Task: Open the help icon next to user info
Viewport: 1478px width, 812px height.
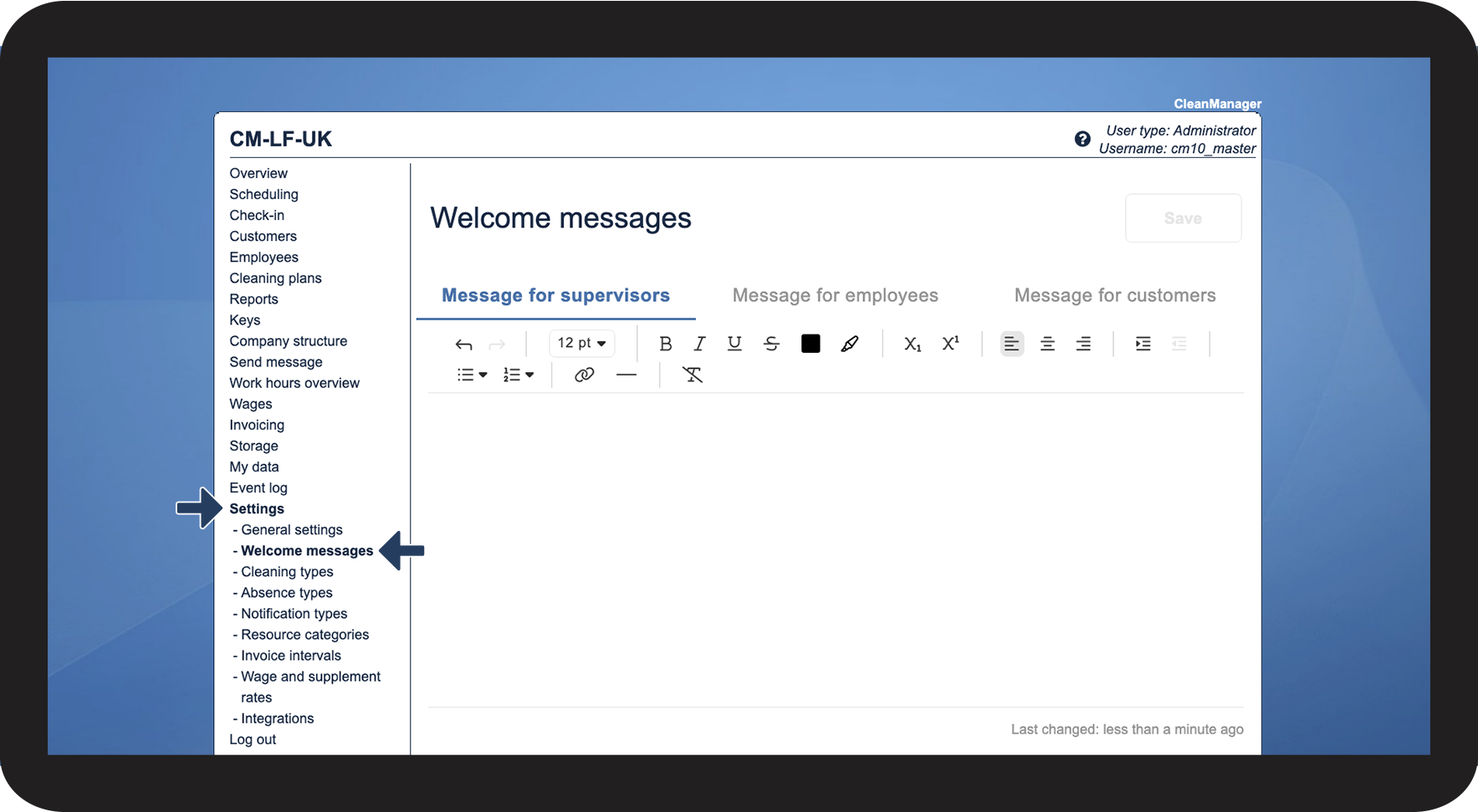Action: [1082, 138]
